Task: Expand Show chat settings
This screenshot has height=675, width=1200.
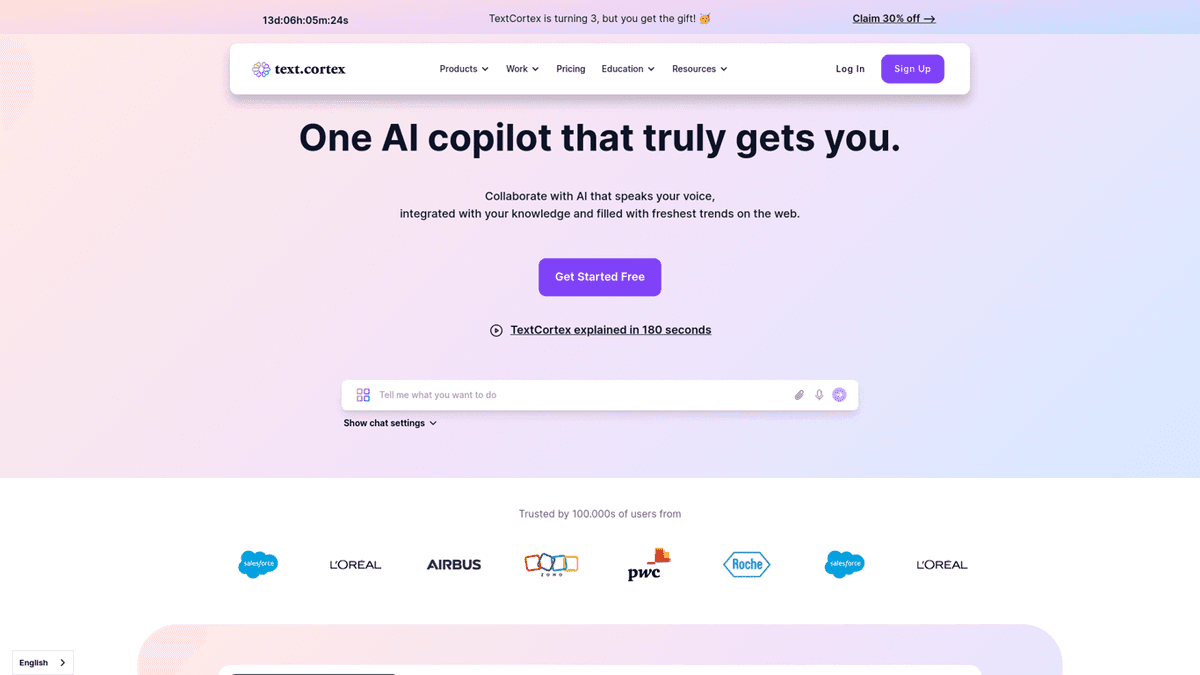Action: pyautogui.click(x=390, y=423)
